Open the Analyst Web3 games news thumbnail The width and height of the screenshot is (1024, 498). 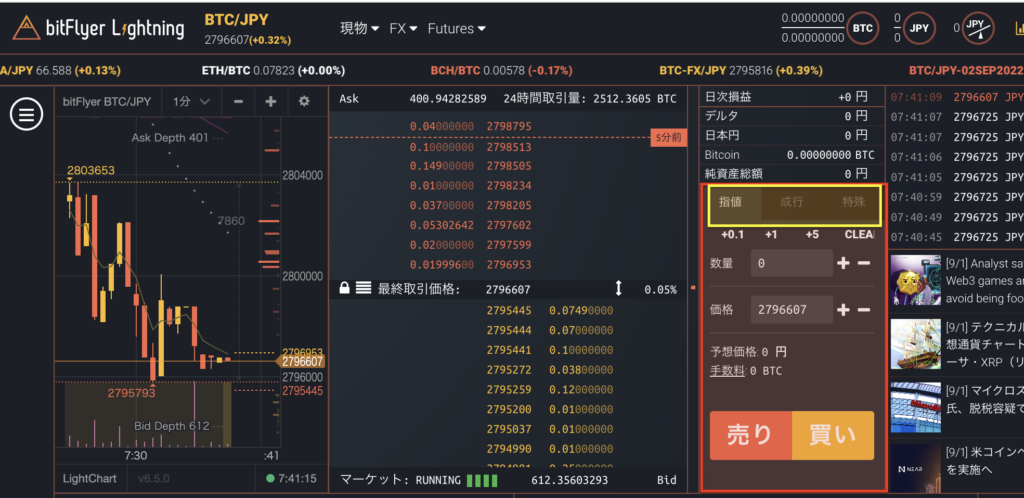point(916,281)
